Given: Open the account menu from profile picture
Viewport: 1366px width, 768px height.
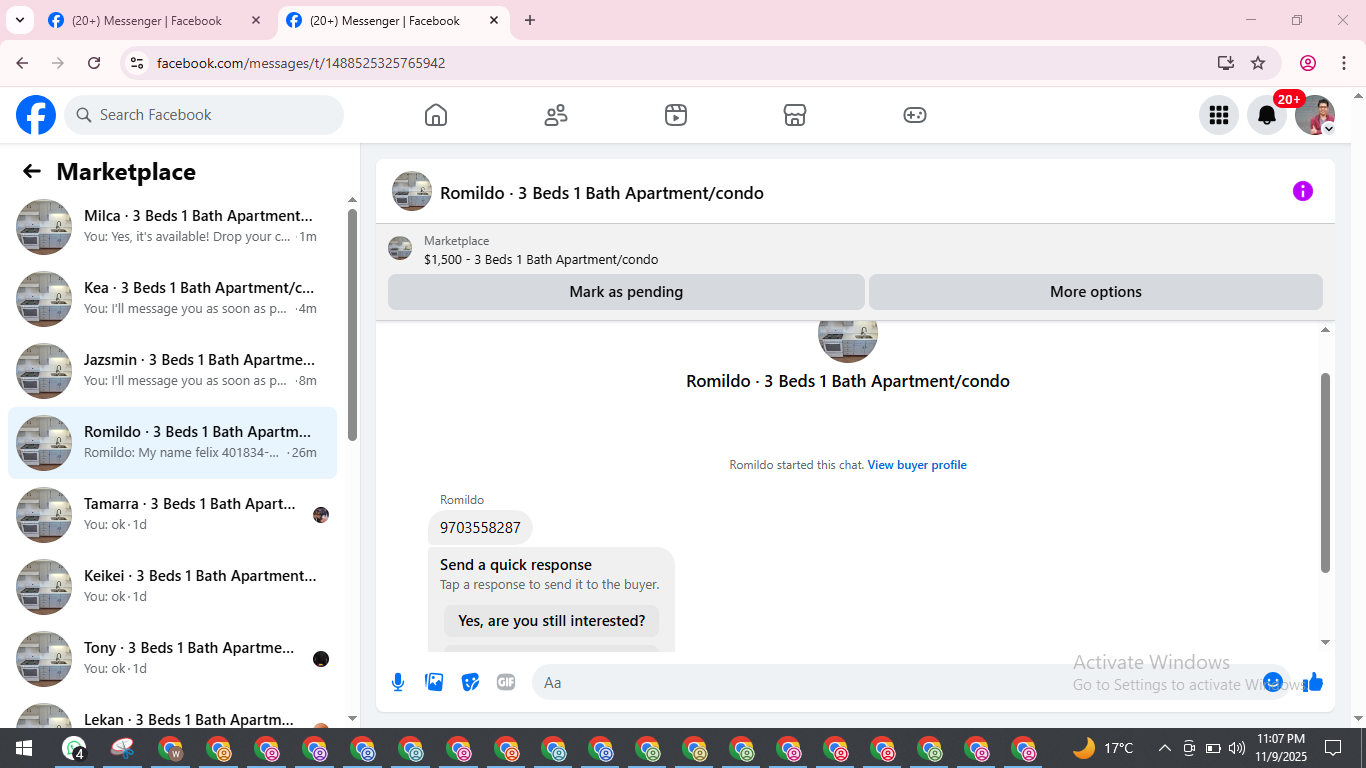Looking at the screenshot, I should [1315, 115].
